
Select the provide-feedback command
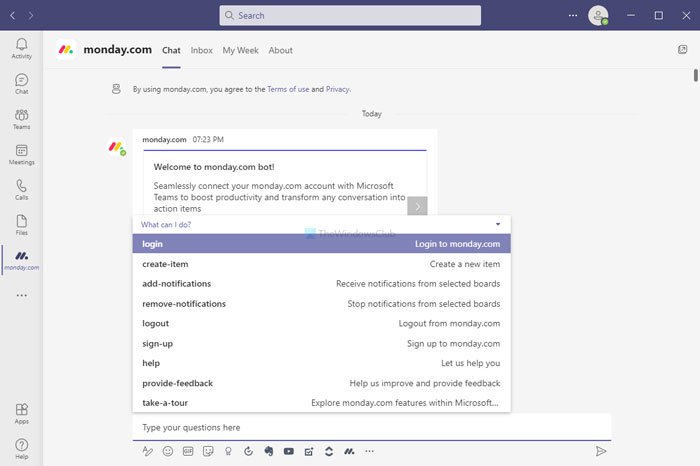tap(321, 383)
